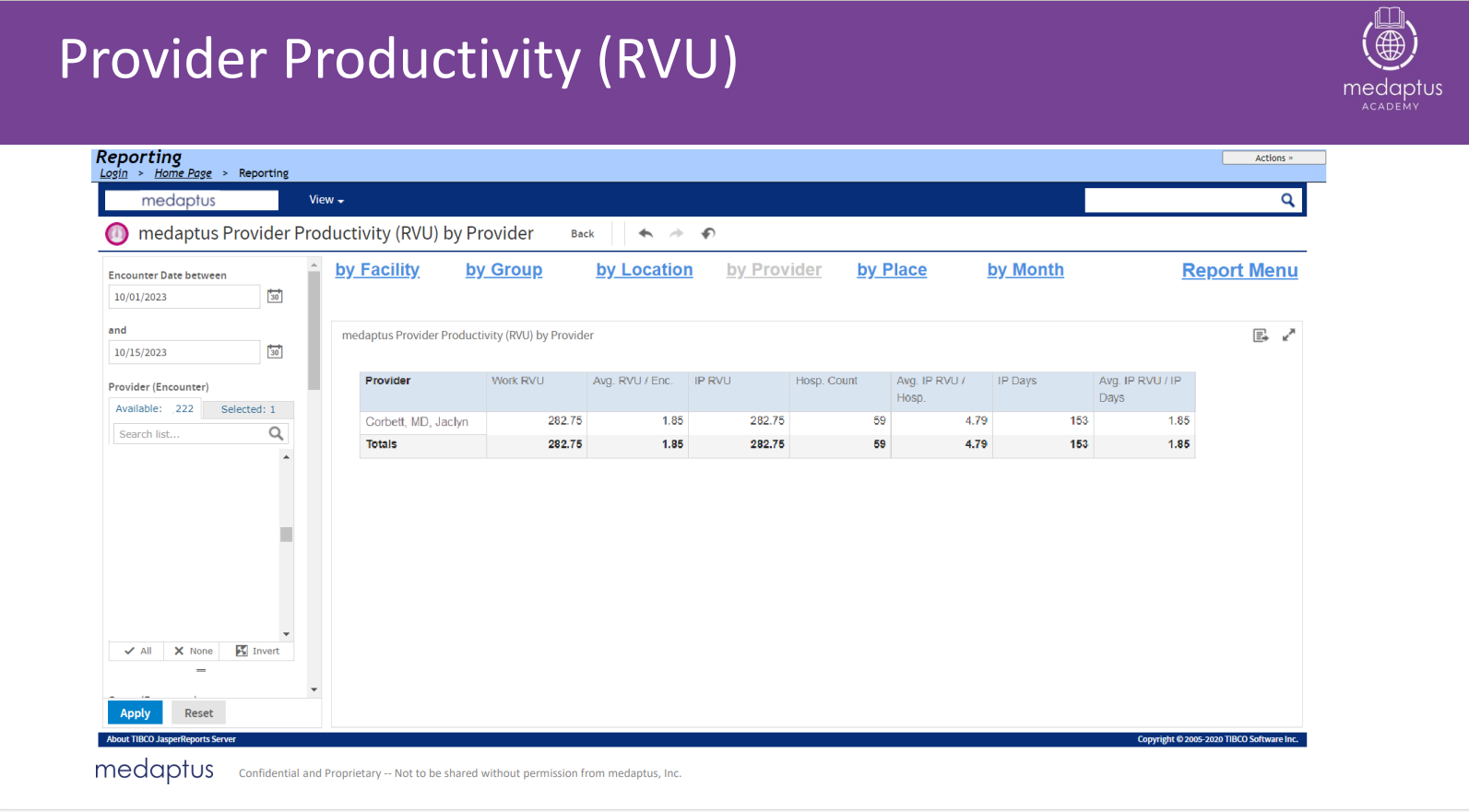Click filter panel scroll down arrow

(314, 689)
